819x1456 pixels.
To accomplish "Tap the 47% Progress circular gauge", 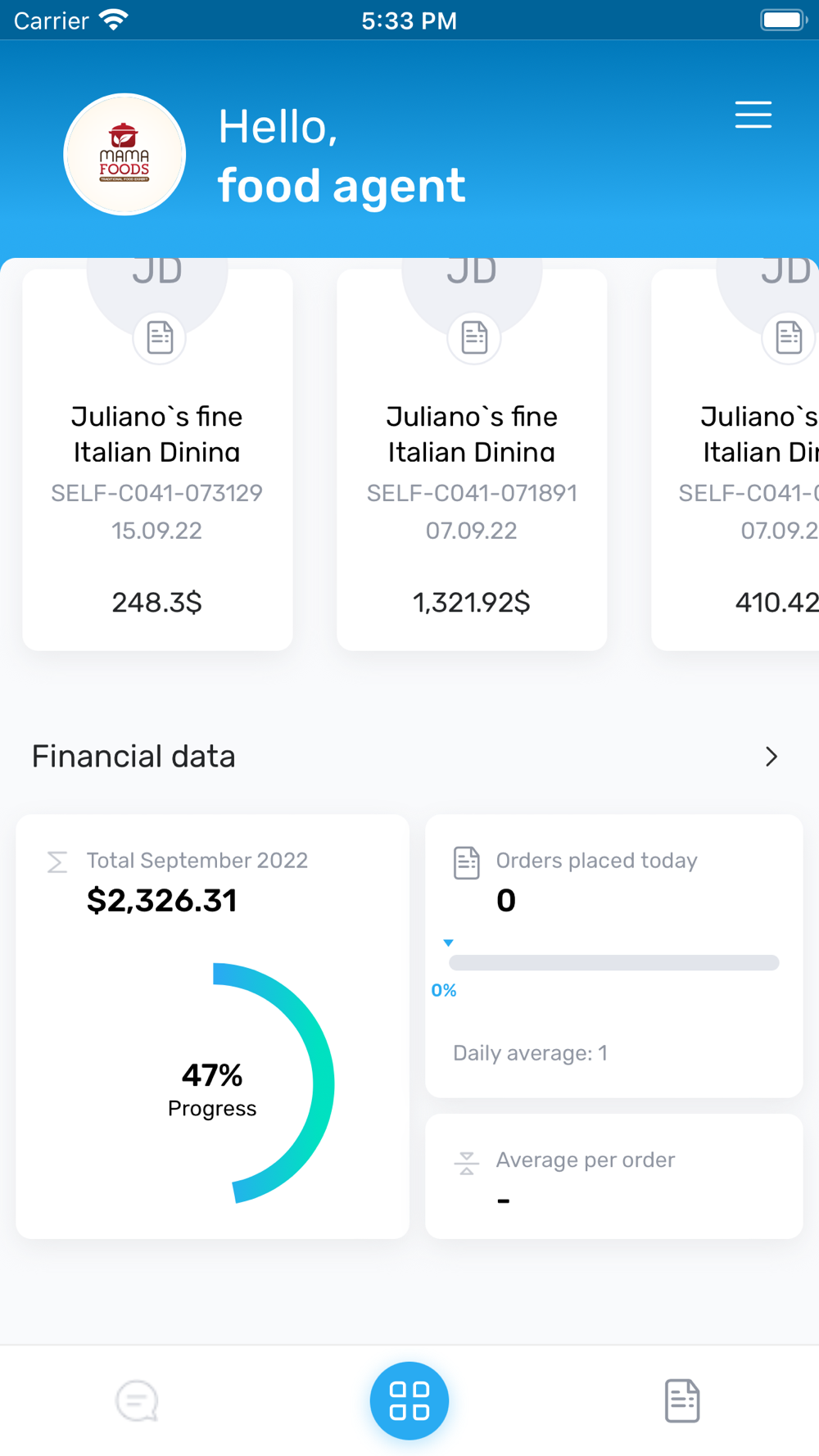I will pos(213,1084).
